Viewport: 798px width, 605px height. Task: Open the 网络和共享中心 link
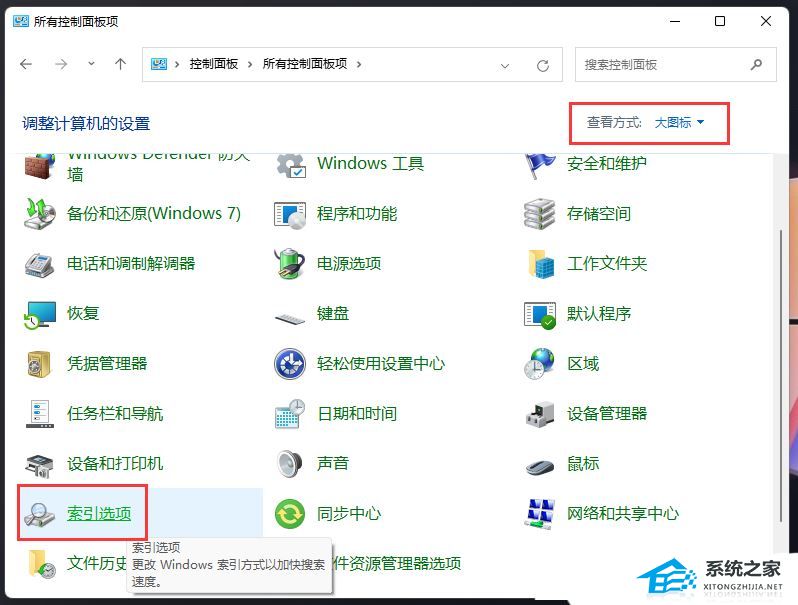(623, 514)
